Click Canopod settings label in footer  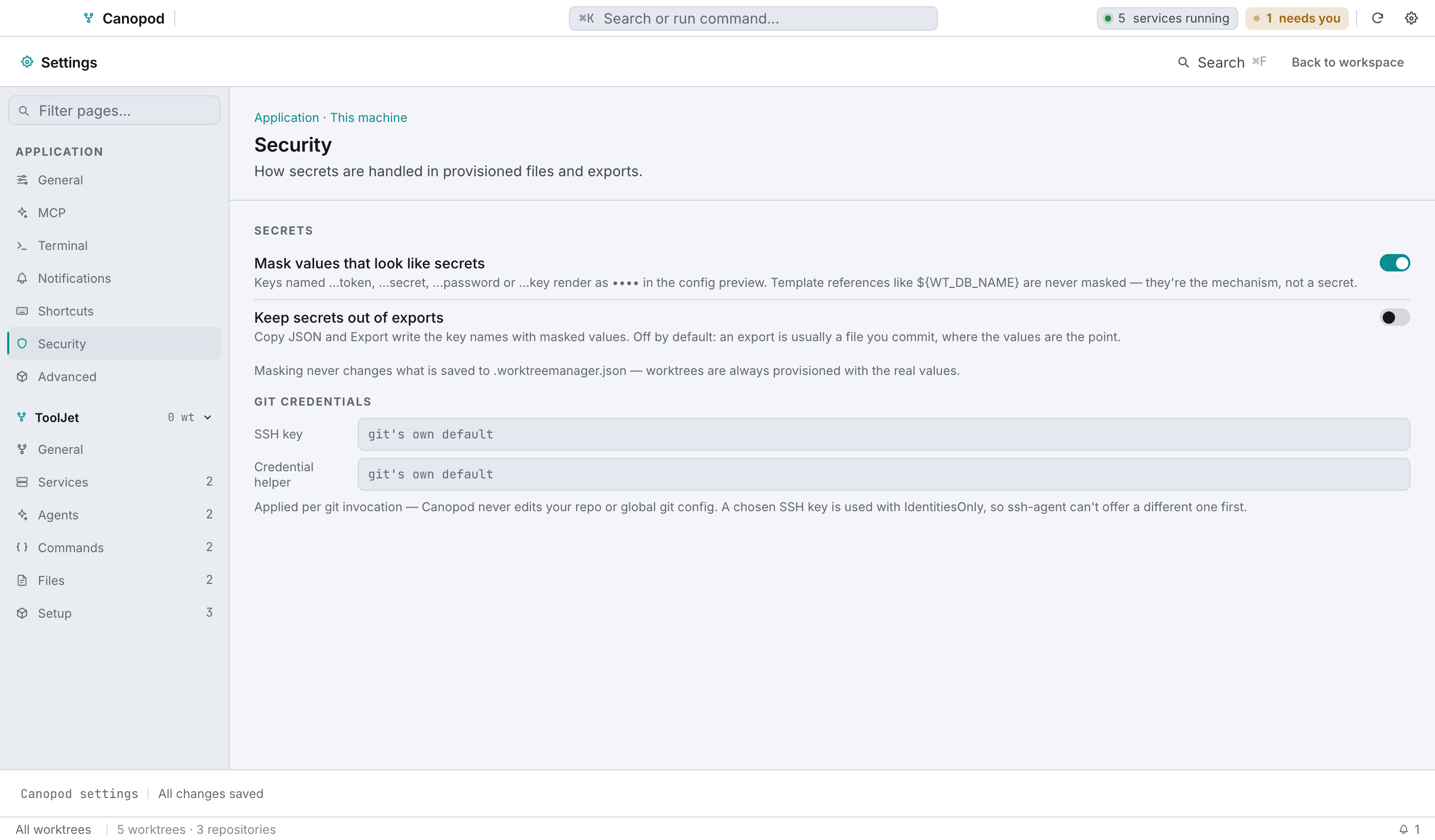(x=79, y=793)
